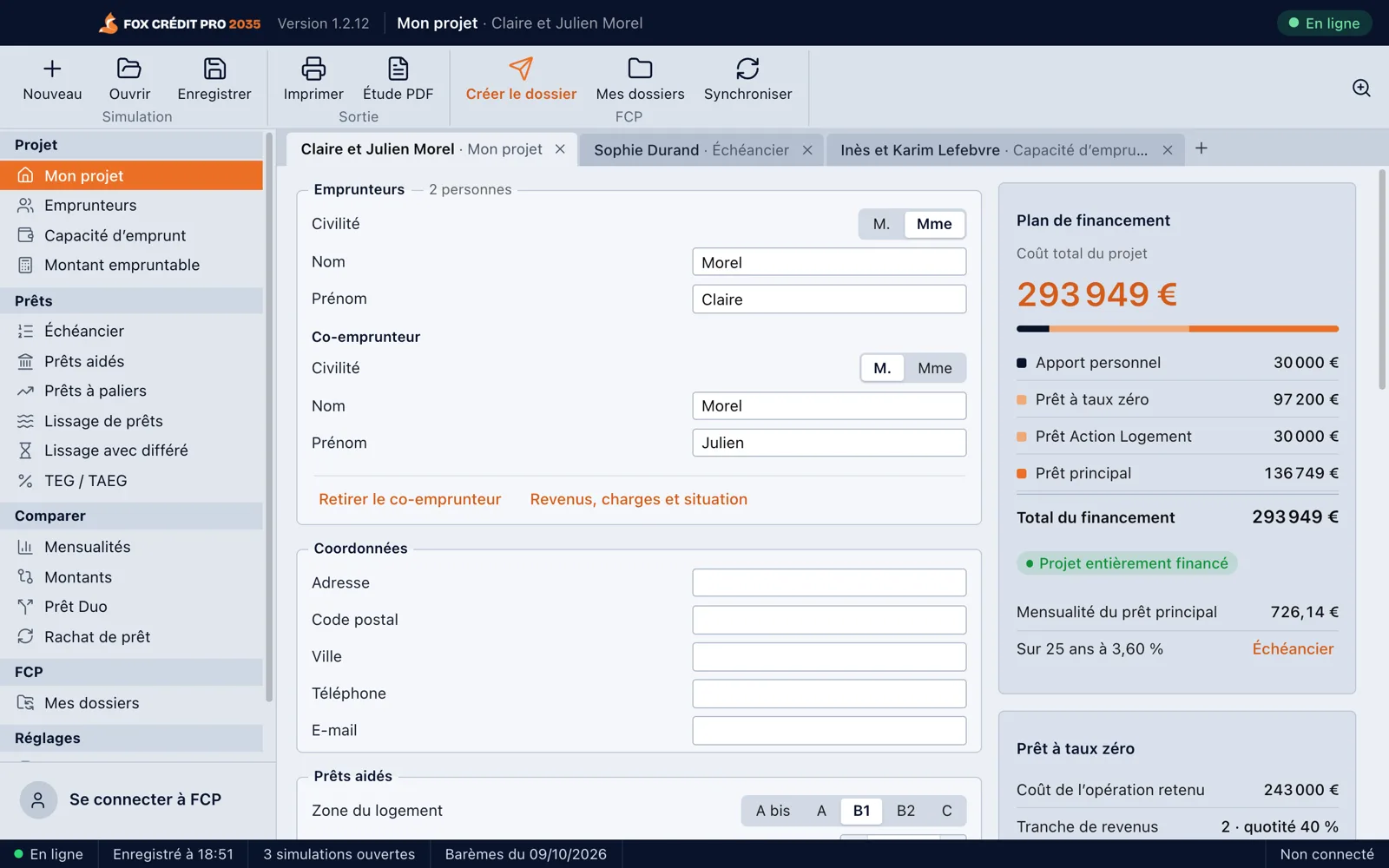Click the magnifier zoom icon at top right
This screenshot has width=1389, height=868.
[x=1361, y=88]
